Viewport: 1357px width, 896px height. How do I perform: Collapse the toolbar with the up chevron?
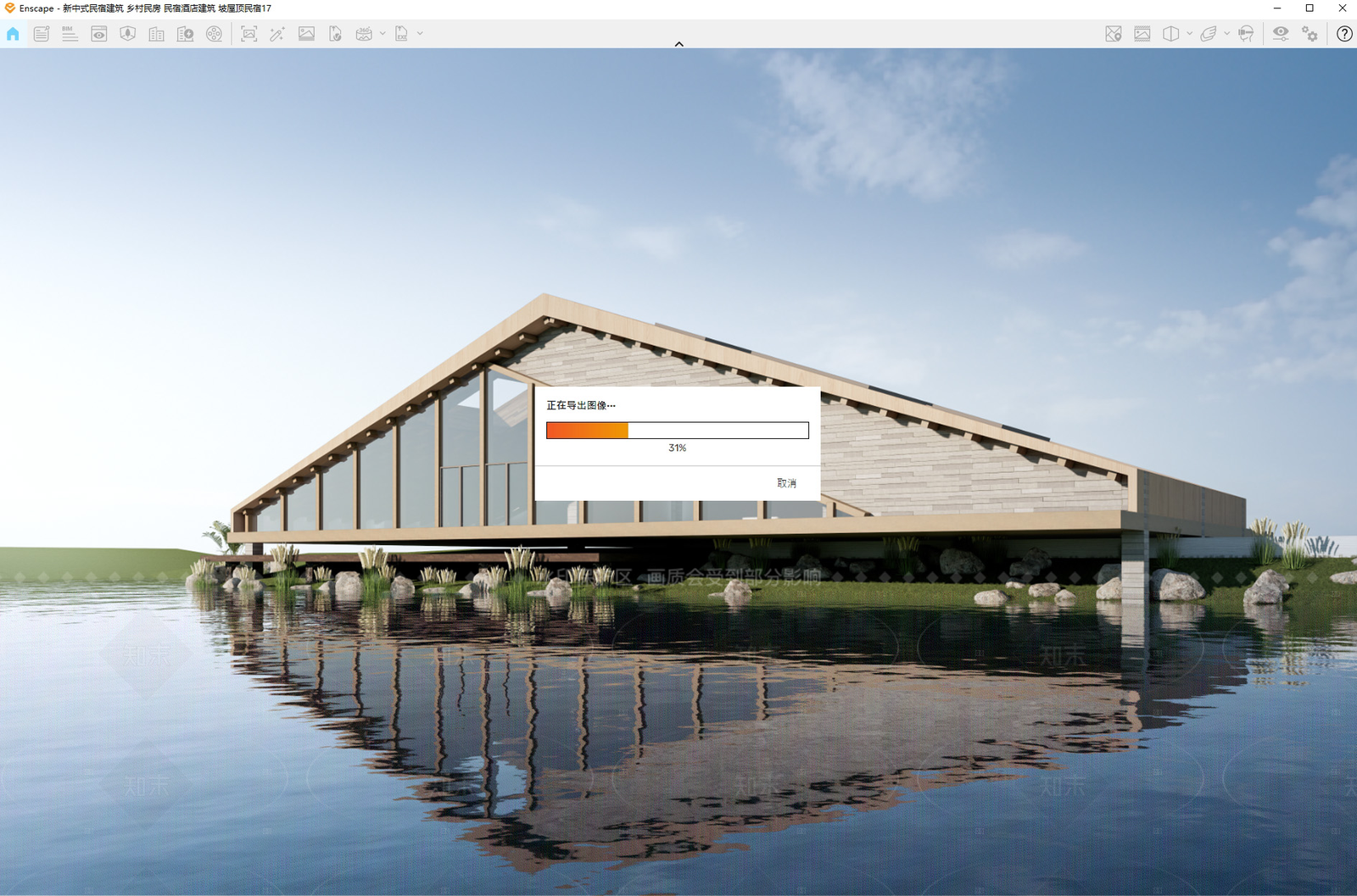click(x=678, y=44)
